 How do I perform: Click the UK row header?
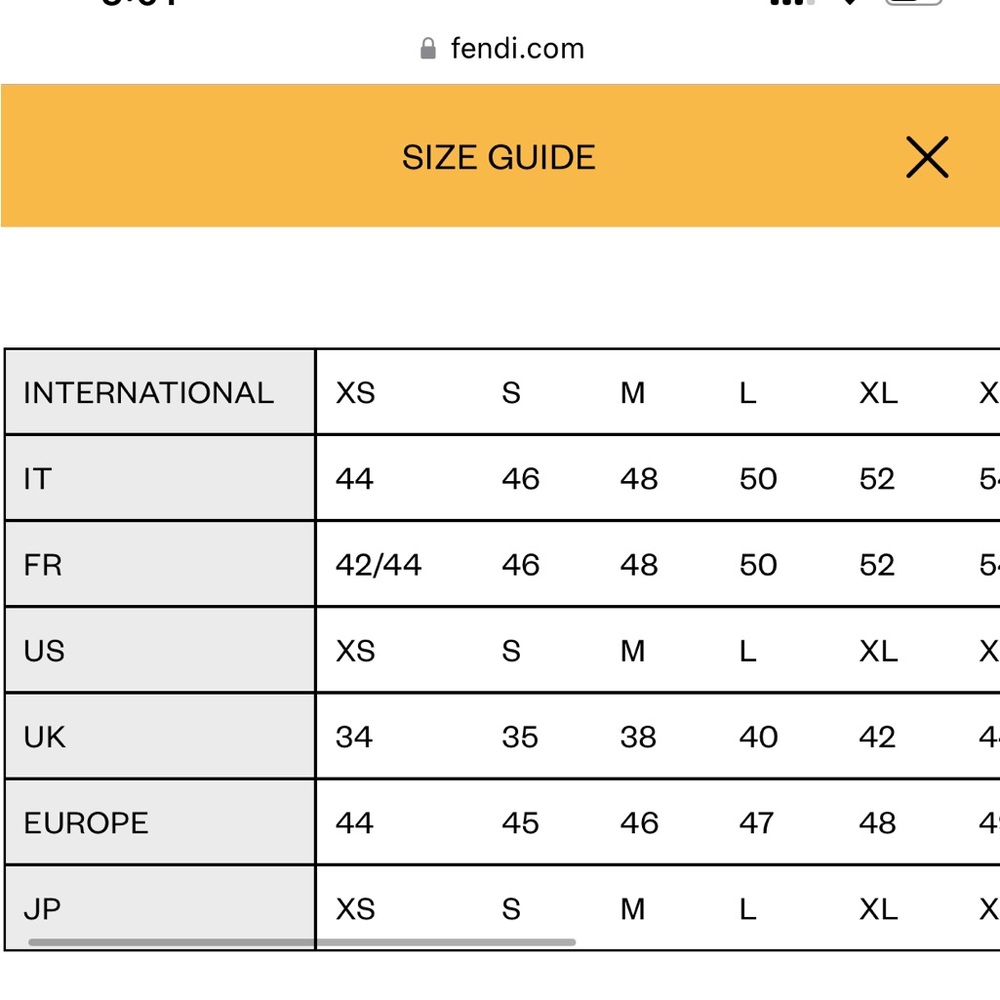coord(44,737)
